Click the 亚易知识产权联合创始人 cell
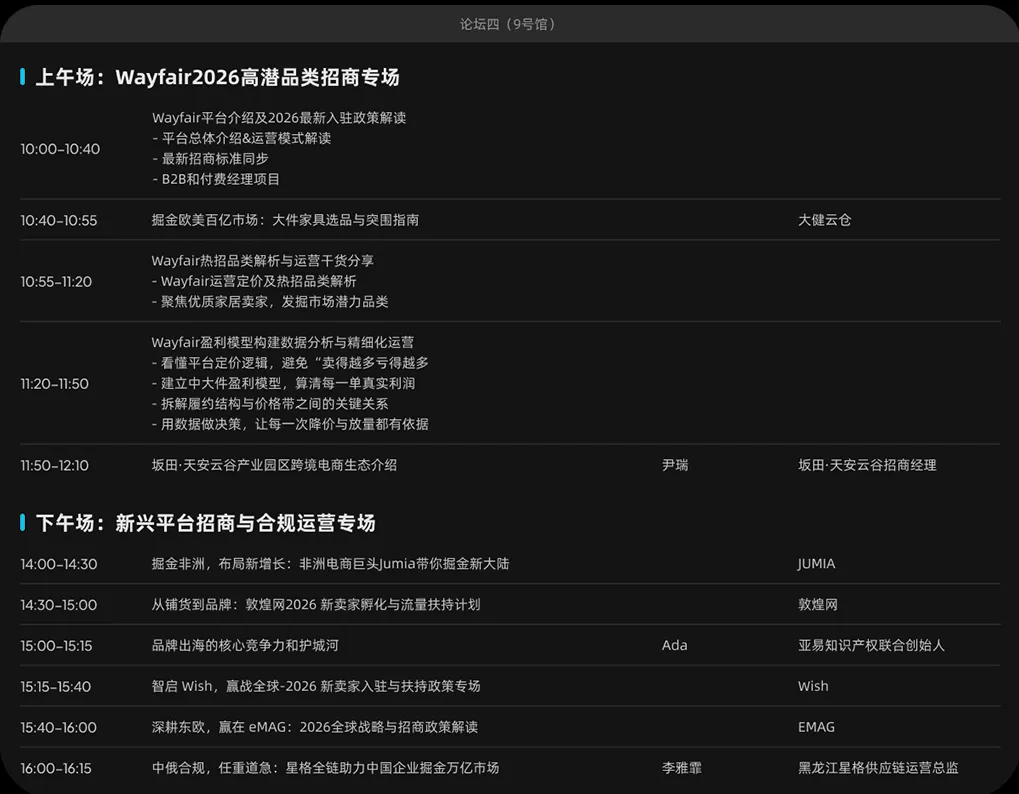Viewport: 1019px width, 794px height. click(x=871, y=646)
